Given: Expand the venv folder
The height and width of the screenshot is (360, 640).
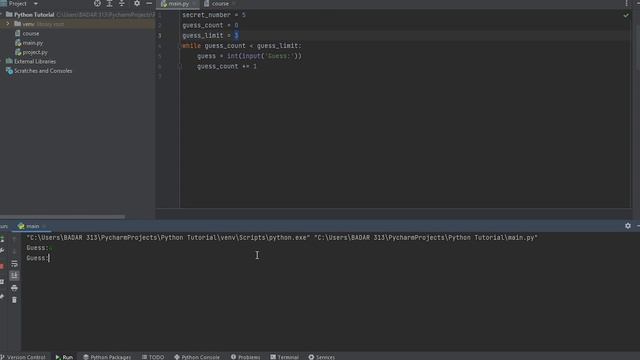Looking at the screenshot, I should click(x=8, y=24).
